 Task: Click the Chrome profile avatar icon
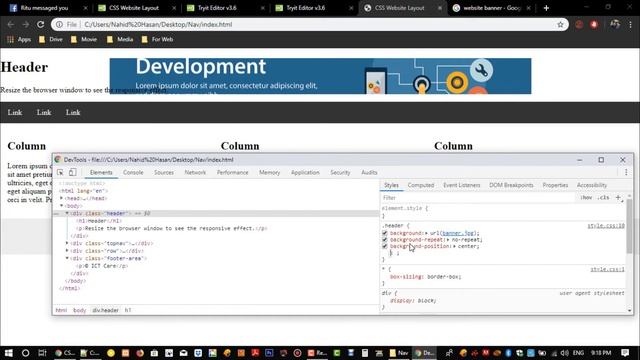pos(615,24)
